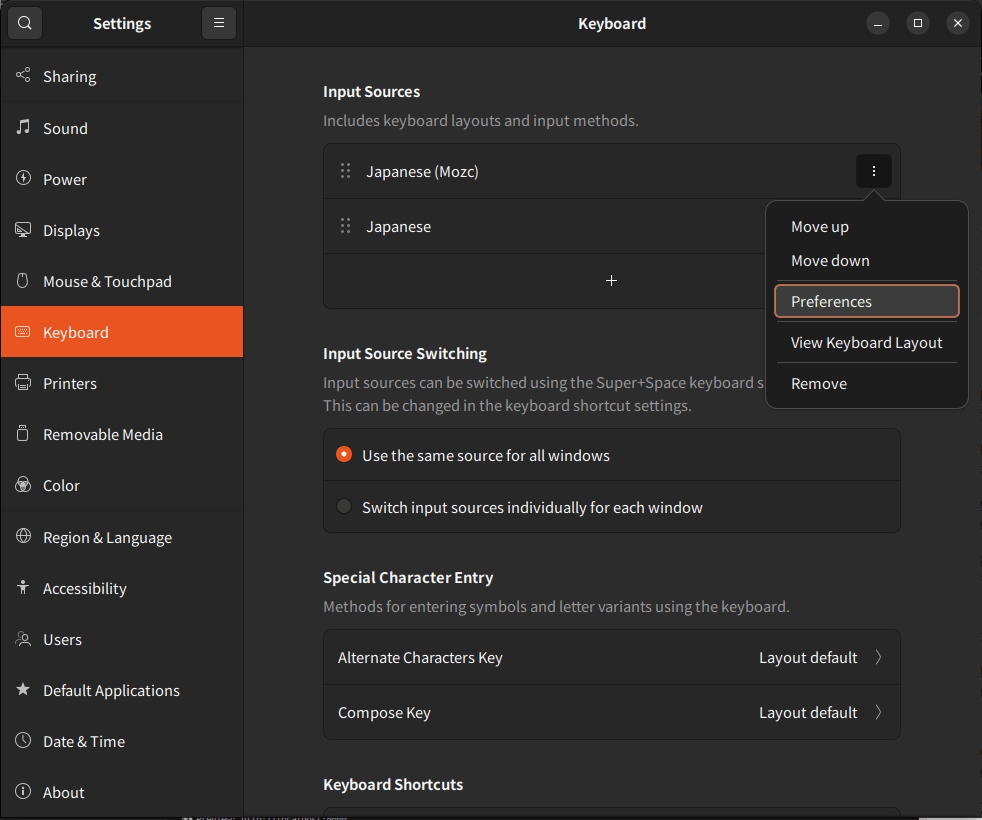Screen dimensions: 982x820
Task: Click the Displays monitor icon in sidebar
Action: 24,230
